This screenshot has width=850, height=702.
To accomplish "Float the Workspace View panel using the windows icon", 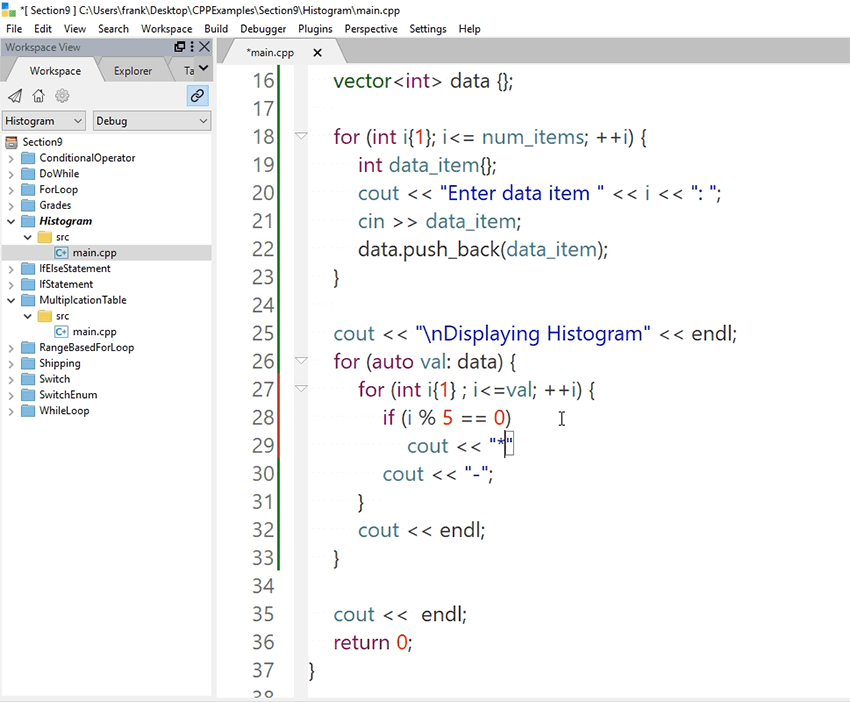I will 179,47.
